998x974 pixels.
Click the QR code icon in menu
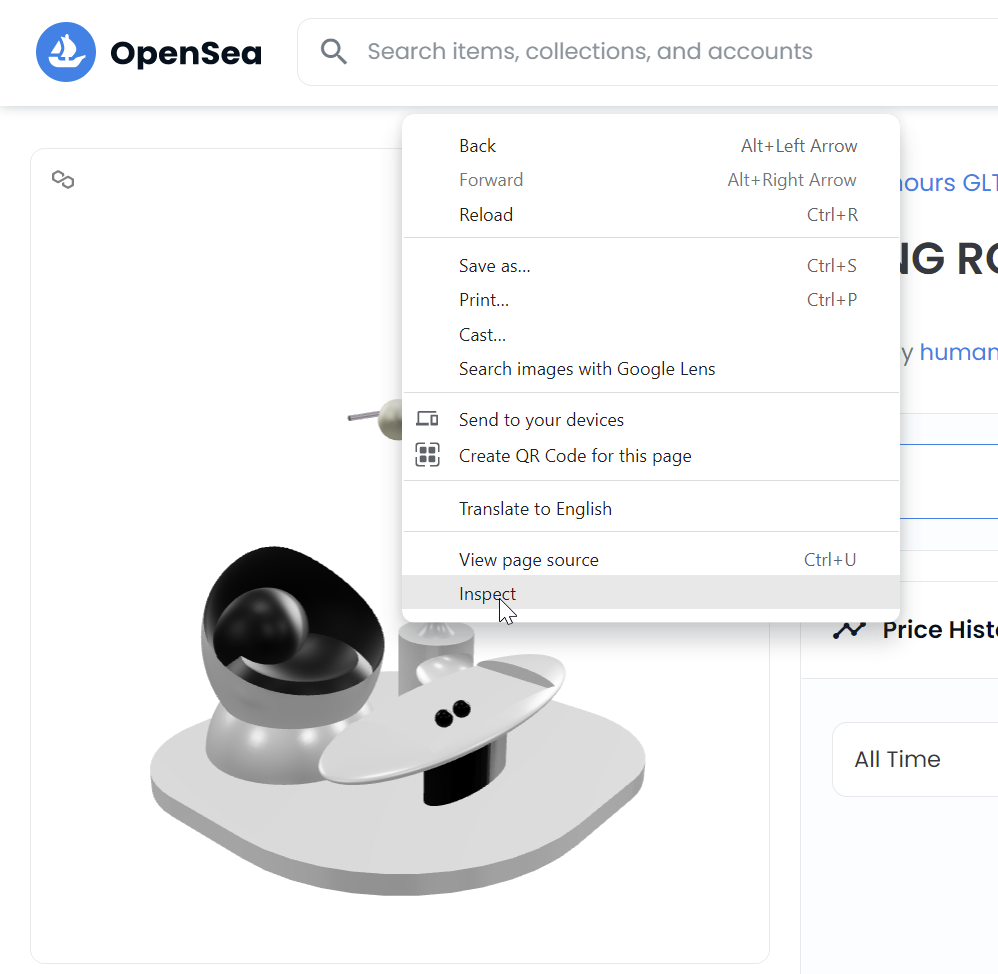pos(427,455)
